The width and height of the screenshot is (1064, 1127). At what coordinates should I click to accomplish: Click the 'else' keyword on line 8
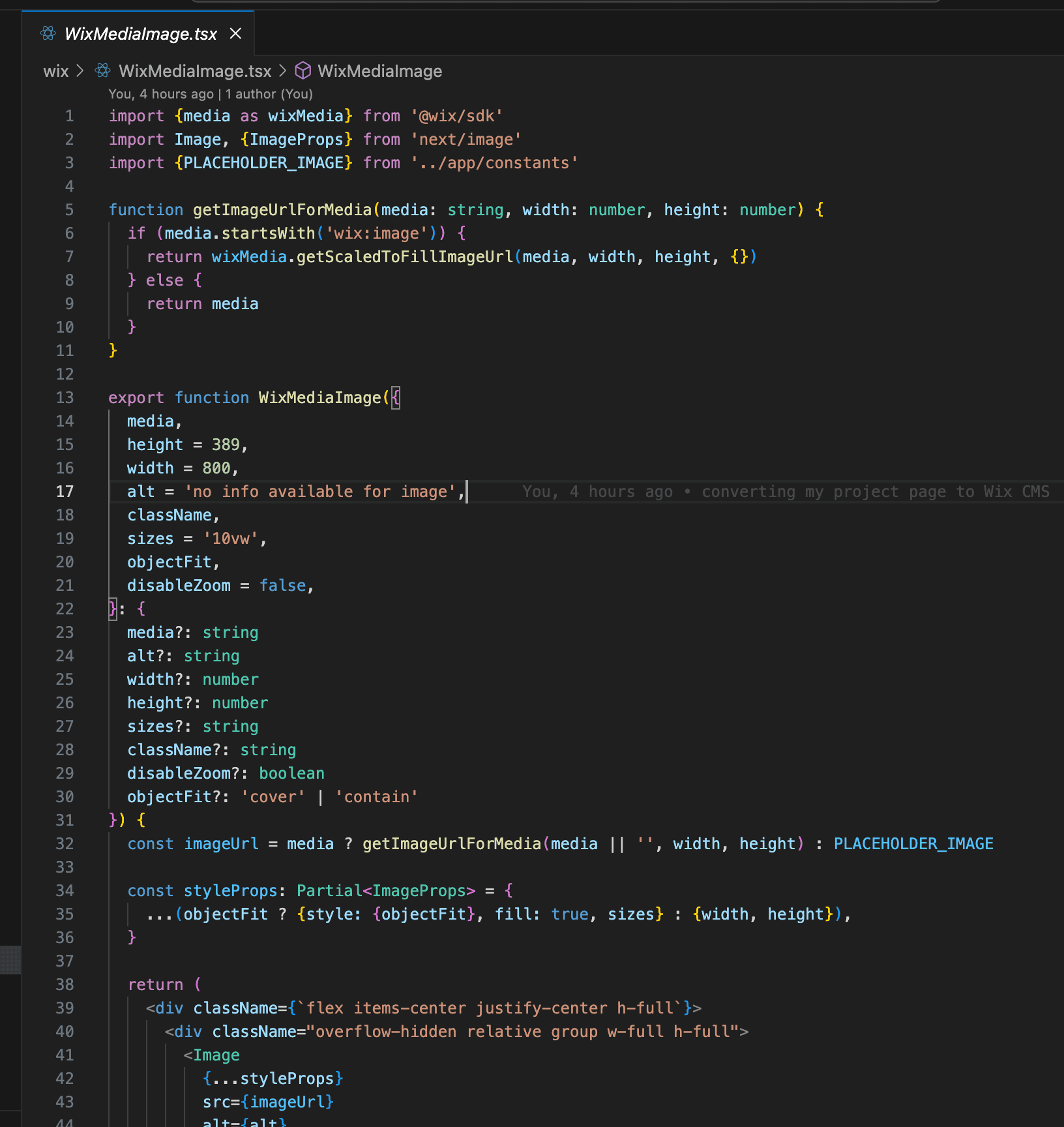[x=164, y=280]
